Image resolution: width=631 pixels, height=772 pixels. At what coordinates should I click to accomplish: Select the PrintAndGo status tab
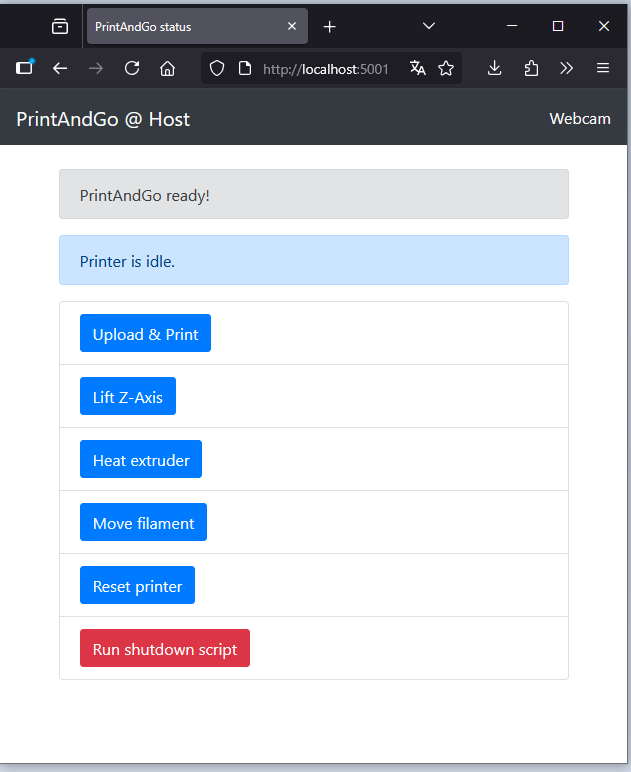point(197,26)
